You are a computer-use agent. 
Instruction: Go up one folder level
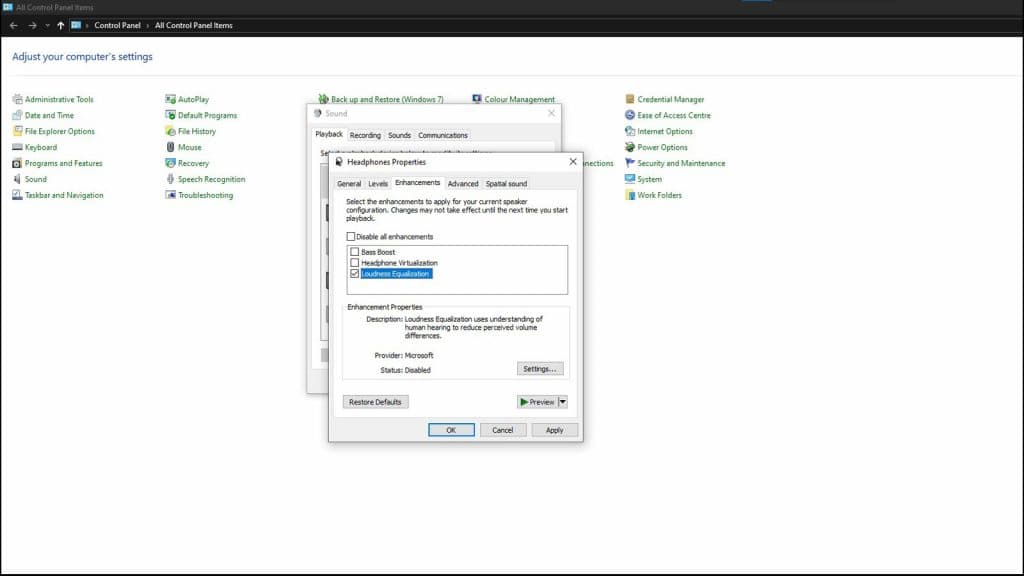(61, 25)
